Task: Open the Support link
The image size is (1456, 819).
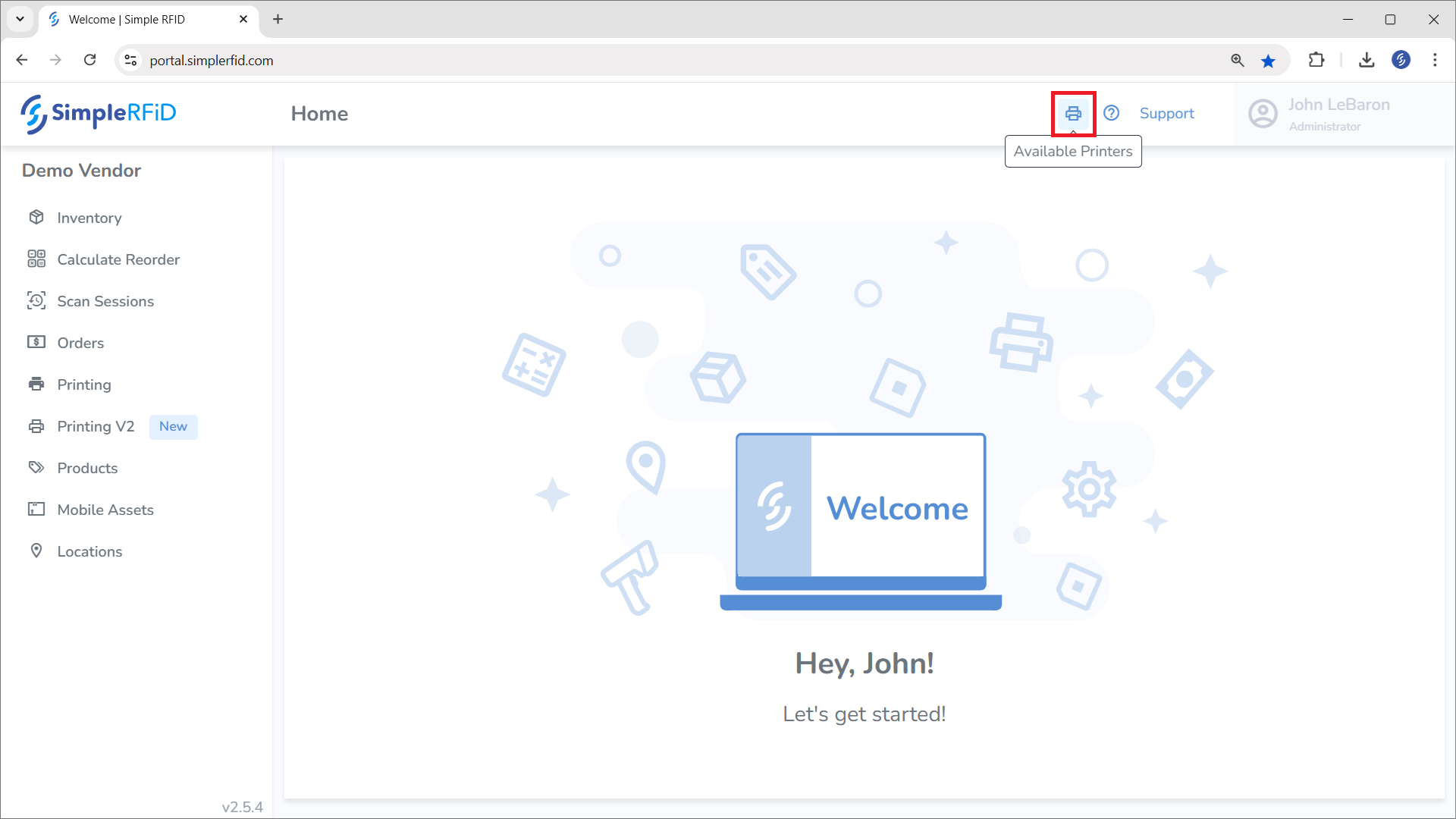Action: [1166, 113]
